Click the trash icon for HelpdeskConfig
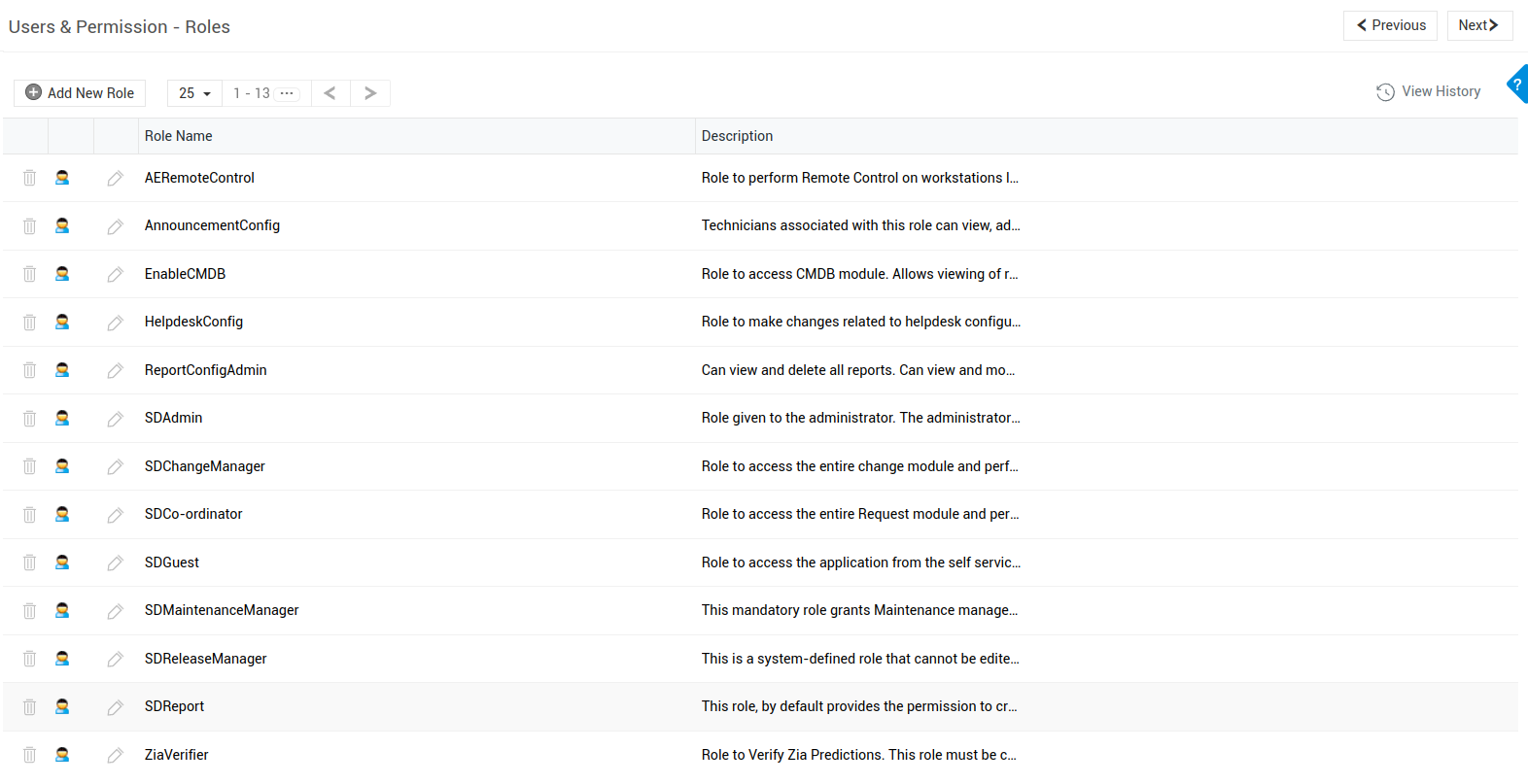 tap(30, 323)
